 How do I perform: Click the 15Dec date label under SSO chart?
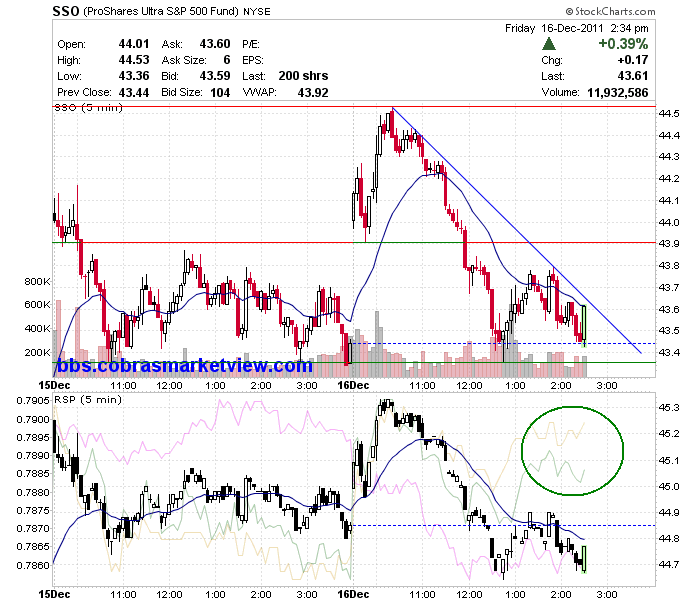(54, 385)
